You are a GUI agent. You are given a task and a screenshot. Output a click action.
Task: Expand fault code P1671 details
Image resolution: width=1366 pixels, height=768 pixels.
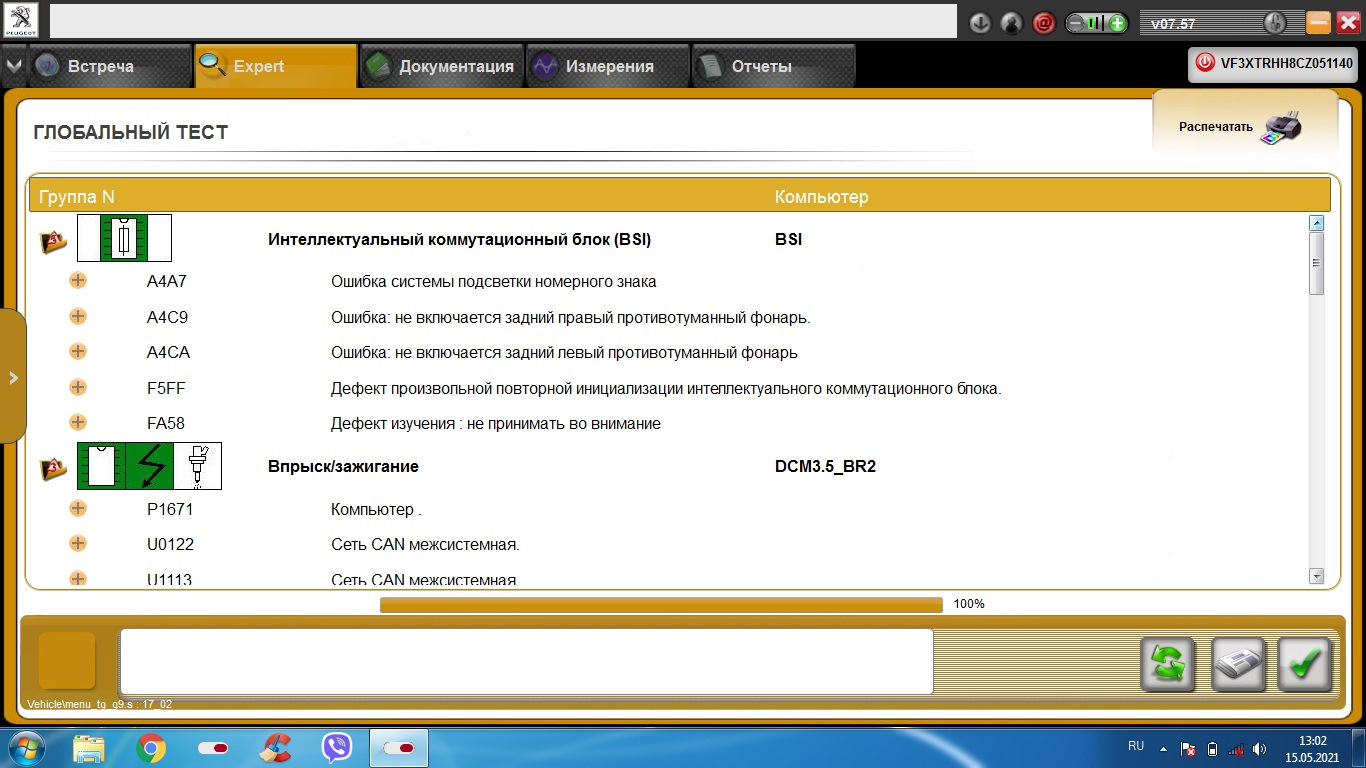click(x=78, y=508)
